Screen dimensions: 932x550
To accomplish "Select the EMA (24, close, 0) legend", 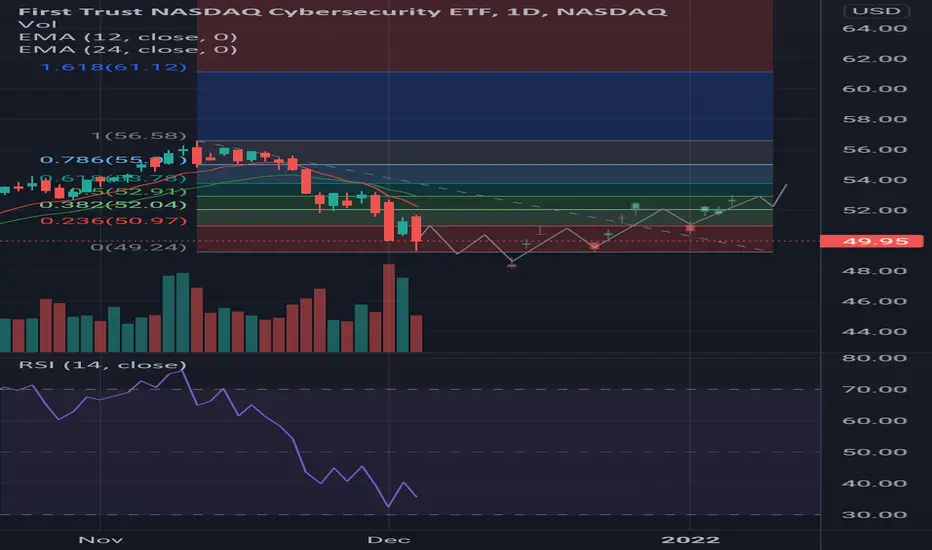I will 128,49.
